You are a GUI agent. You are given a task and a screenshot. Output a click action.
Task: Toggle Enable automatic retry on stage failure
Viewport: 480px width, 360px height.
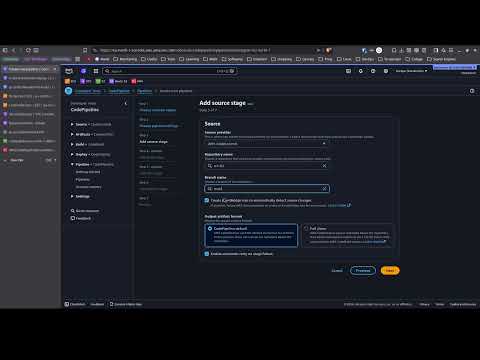207,254
